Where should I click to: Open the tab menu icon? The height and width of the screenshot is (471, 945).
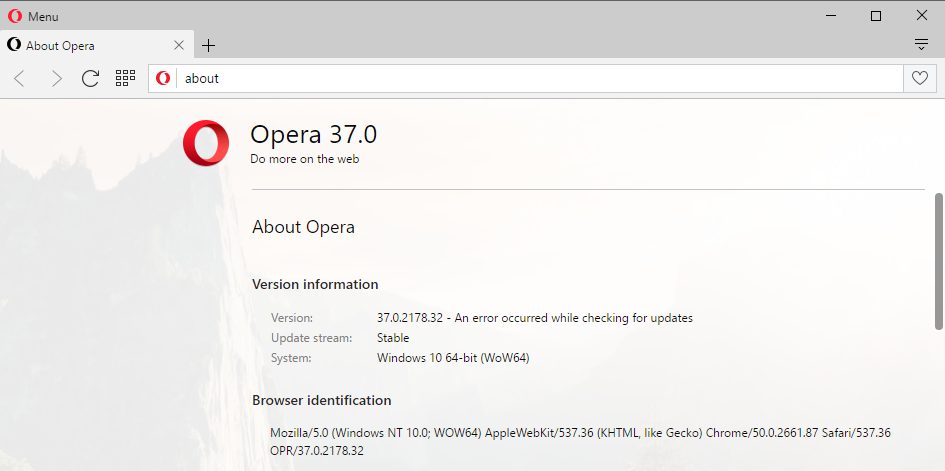pos(921,45)
